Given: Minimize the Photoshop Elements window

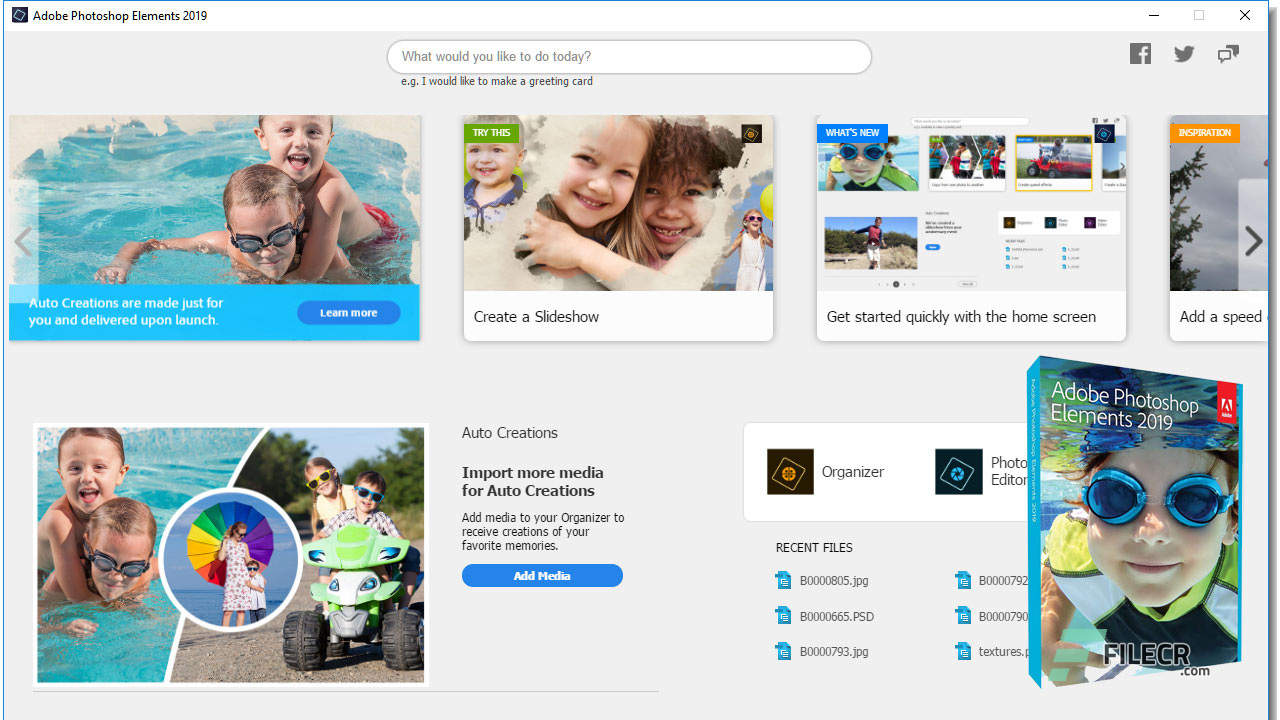Looking at the screenshot, I should [x=1153, y=15].
